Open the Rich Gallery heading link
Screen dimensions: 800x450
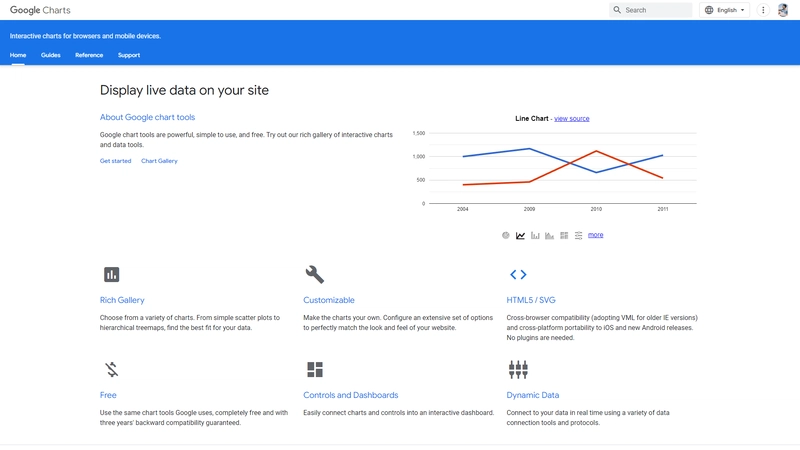pos(122,300)
